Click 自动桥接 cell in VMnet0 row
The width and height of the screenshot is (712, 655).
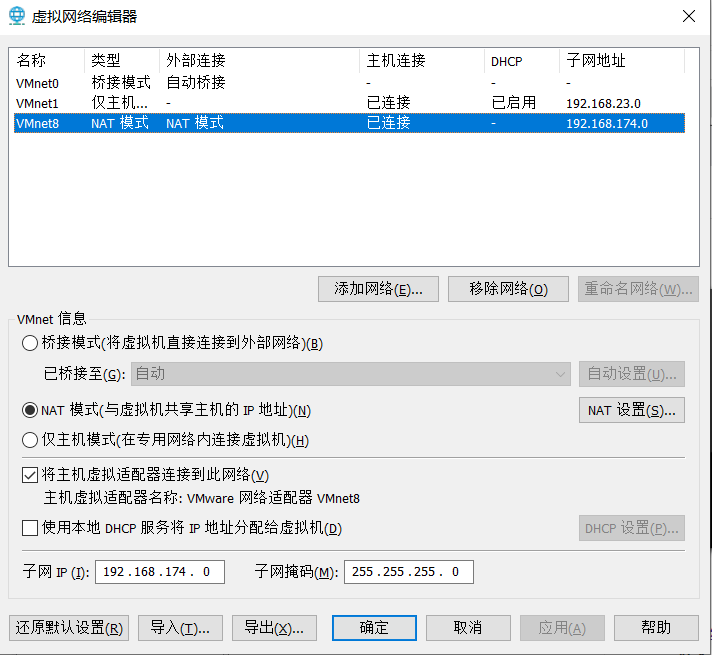coord(196,83)
